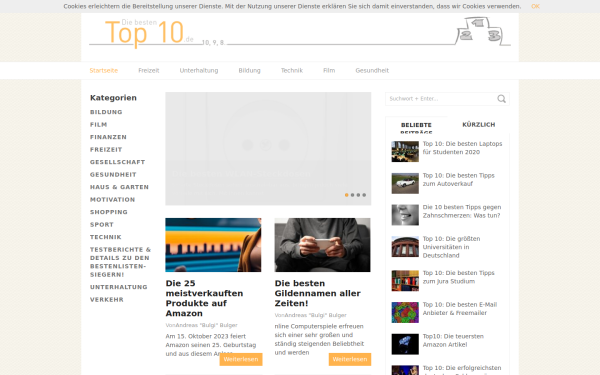Screen dimensions: 600x375
Task: Open the FINANZEN category link
Action: (x=108, y=137)
